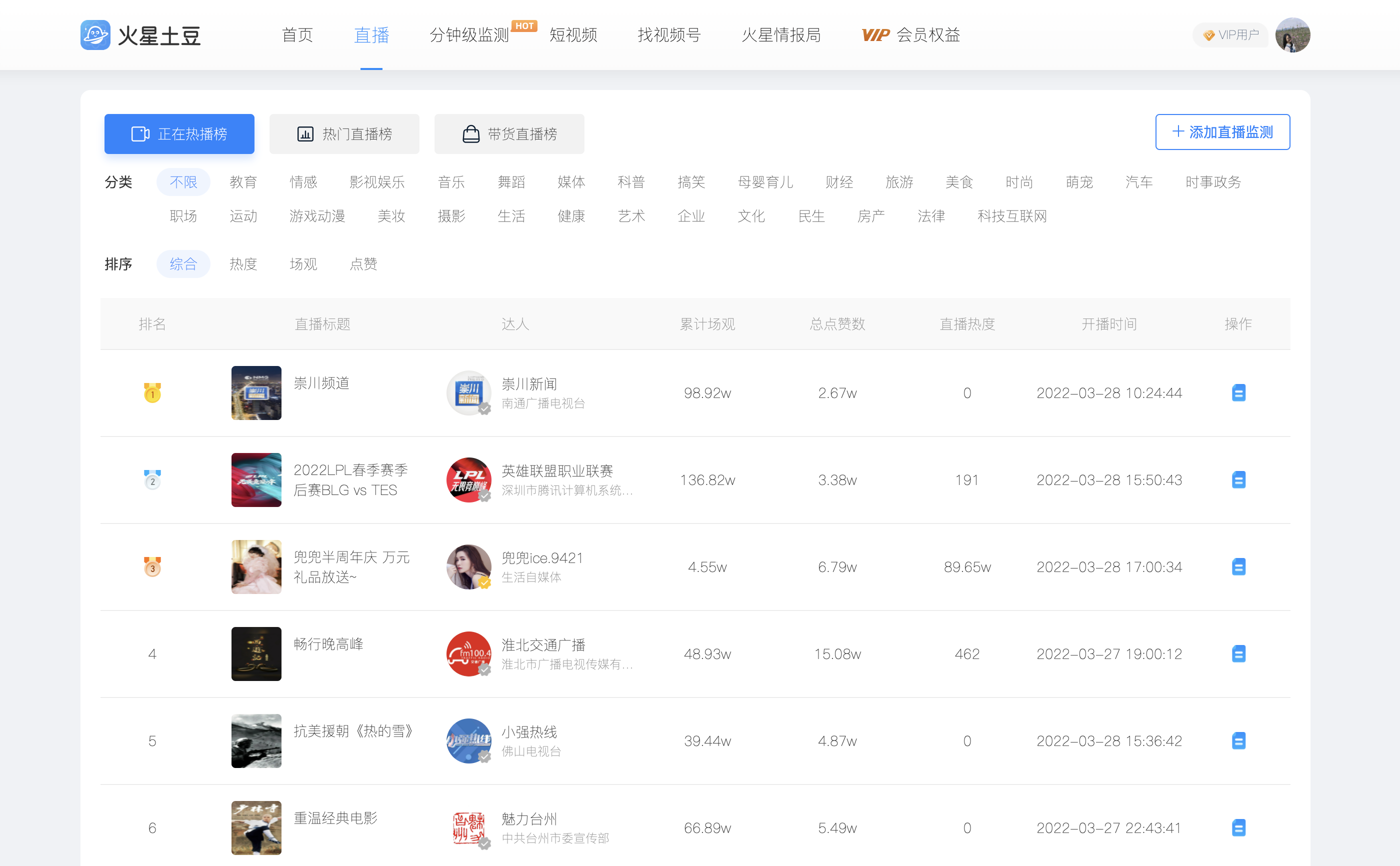Click the VIP用户 diamond badge
1400x866 pixels.
[1230, 35]
